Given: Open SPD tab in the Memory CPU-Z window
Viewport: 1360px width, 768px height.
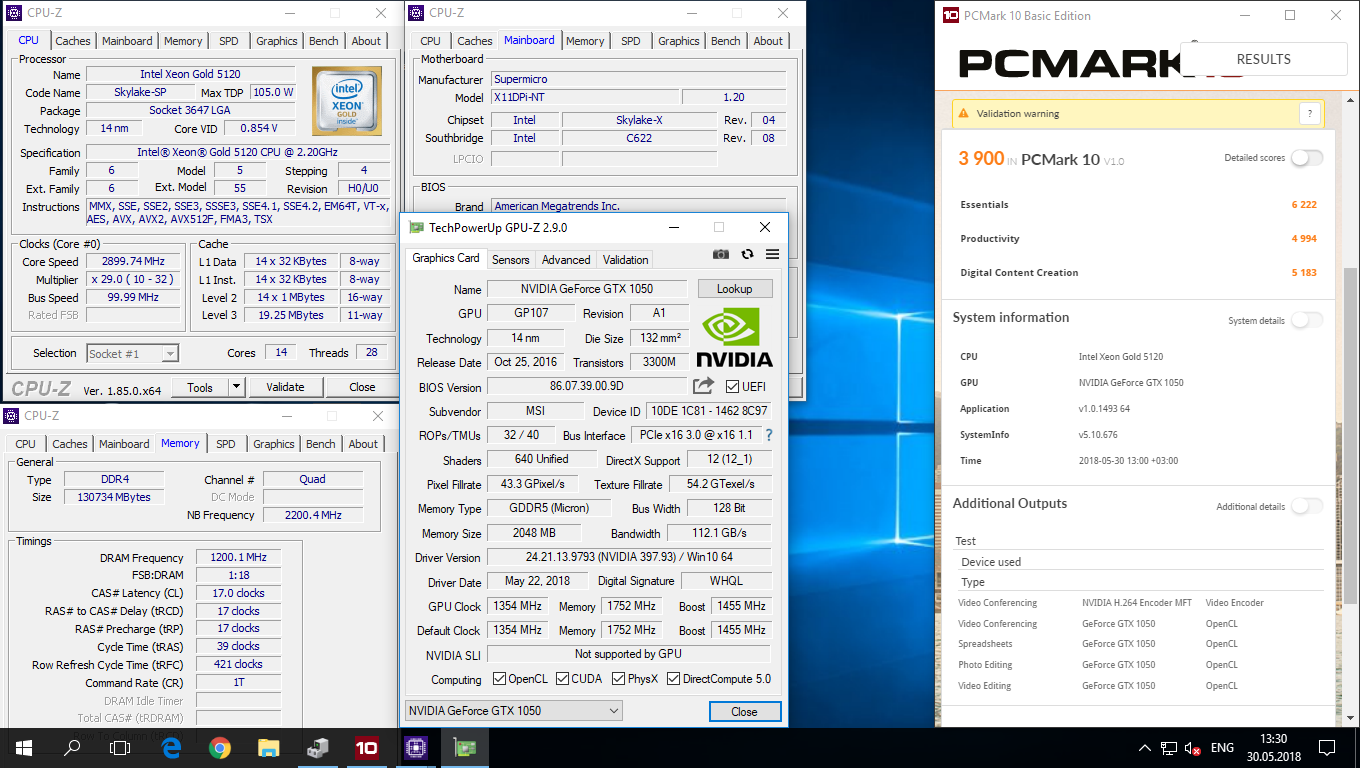Looking at the screenshot, I should click(x=226, y=444).
